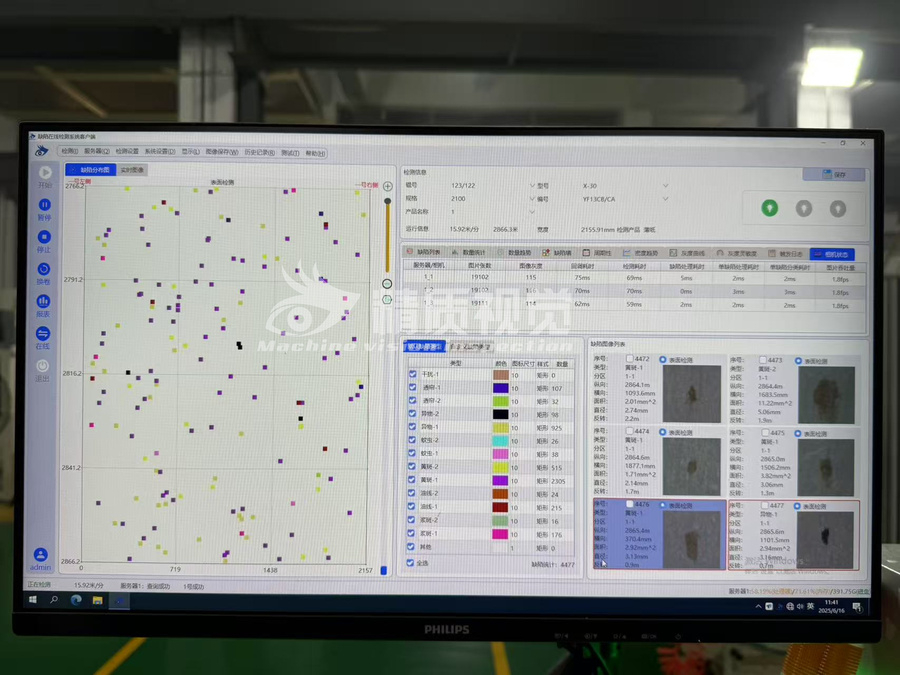Toggle the 黄斑-1 defect type checkbox

click(x=412, y=467)
